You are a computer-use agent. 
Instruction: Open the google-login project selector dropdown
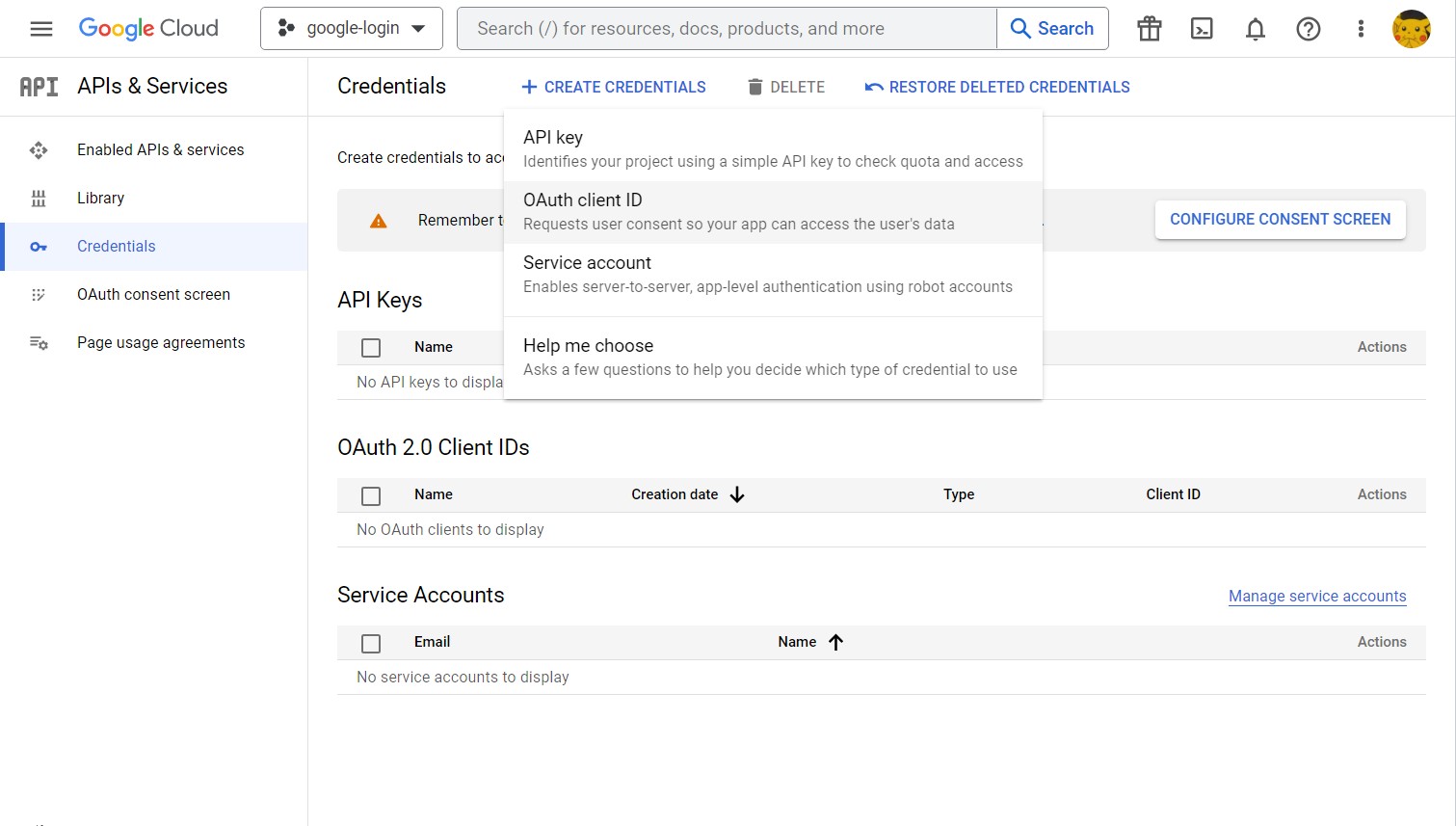(352, 29)
